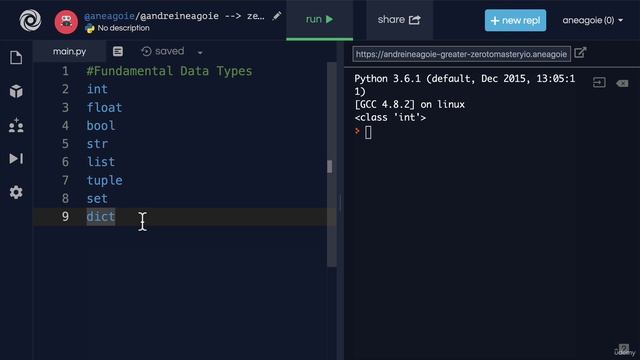Open the Debugger play-step icon
Screen dimensions: 640x360
point(16,158)
